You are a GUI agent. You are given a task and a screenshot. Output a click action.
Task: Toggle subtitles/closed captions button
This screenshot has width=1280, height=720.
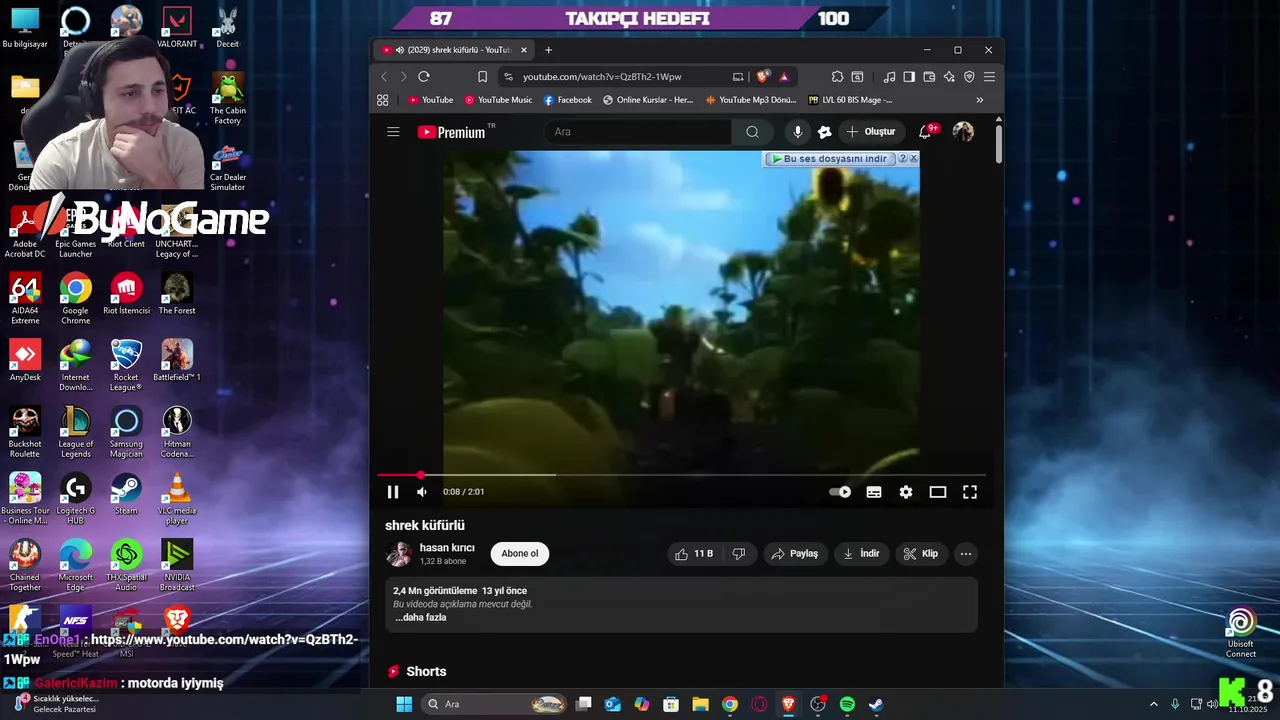coord(874,492)
